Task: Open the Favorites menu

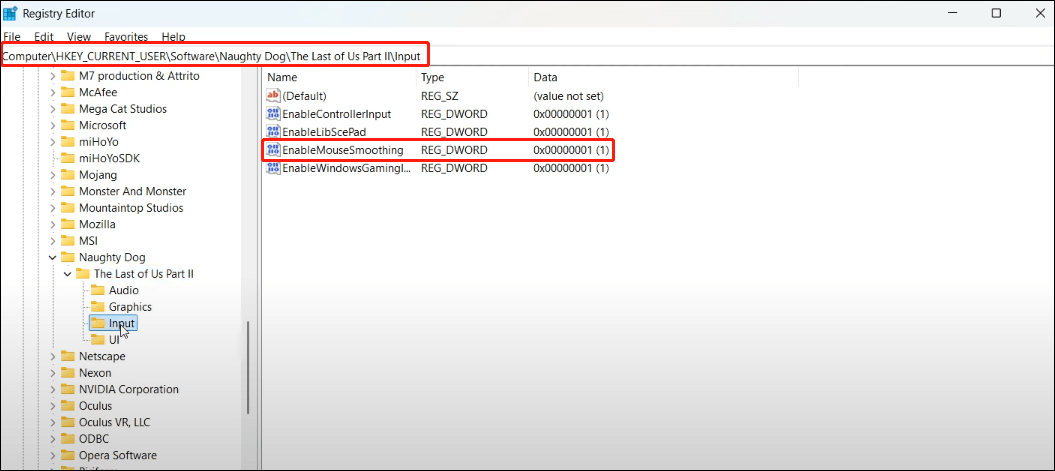Action: (126, 36)
